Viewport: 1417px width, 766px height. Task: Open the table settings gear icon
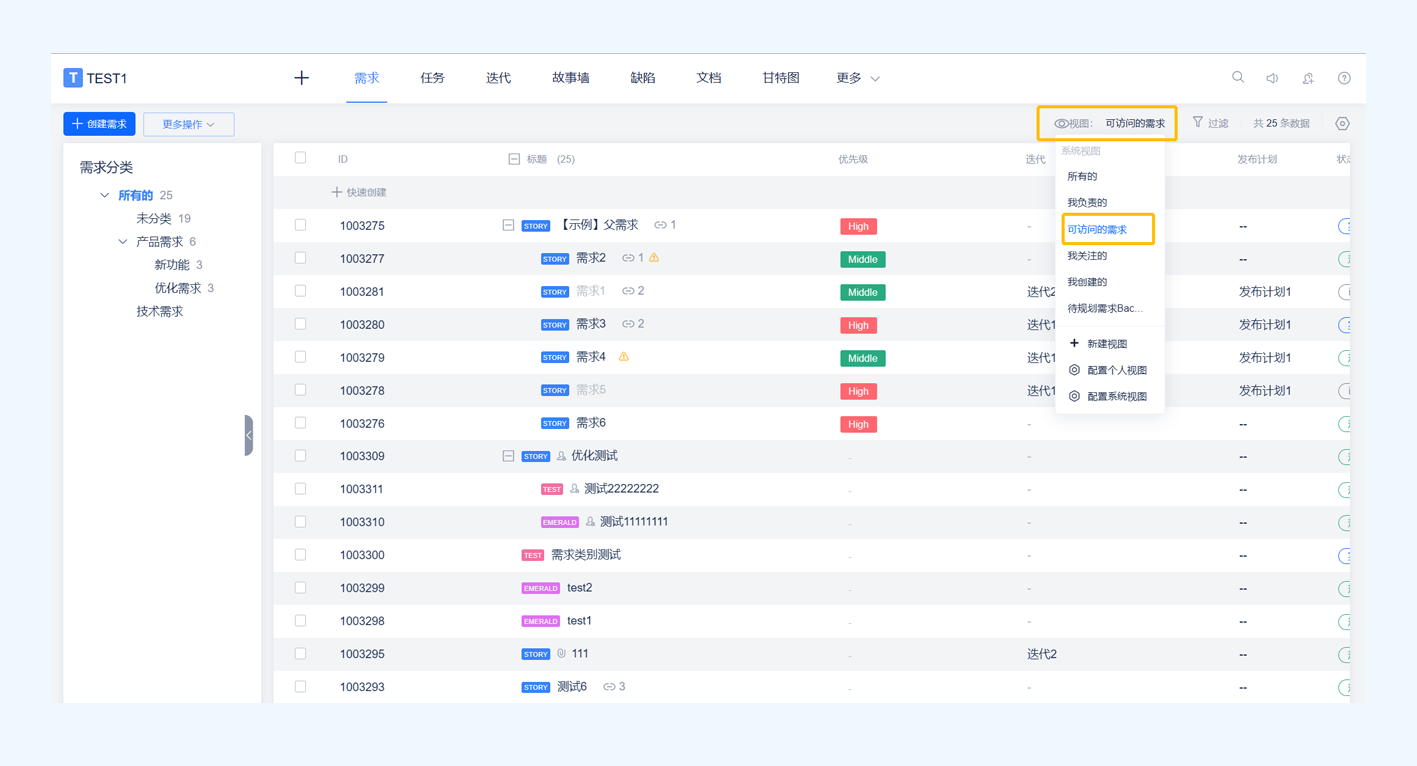[x=1343, y=124]
